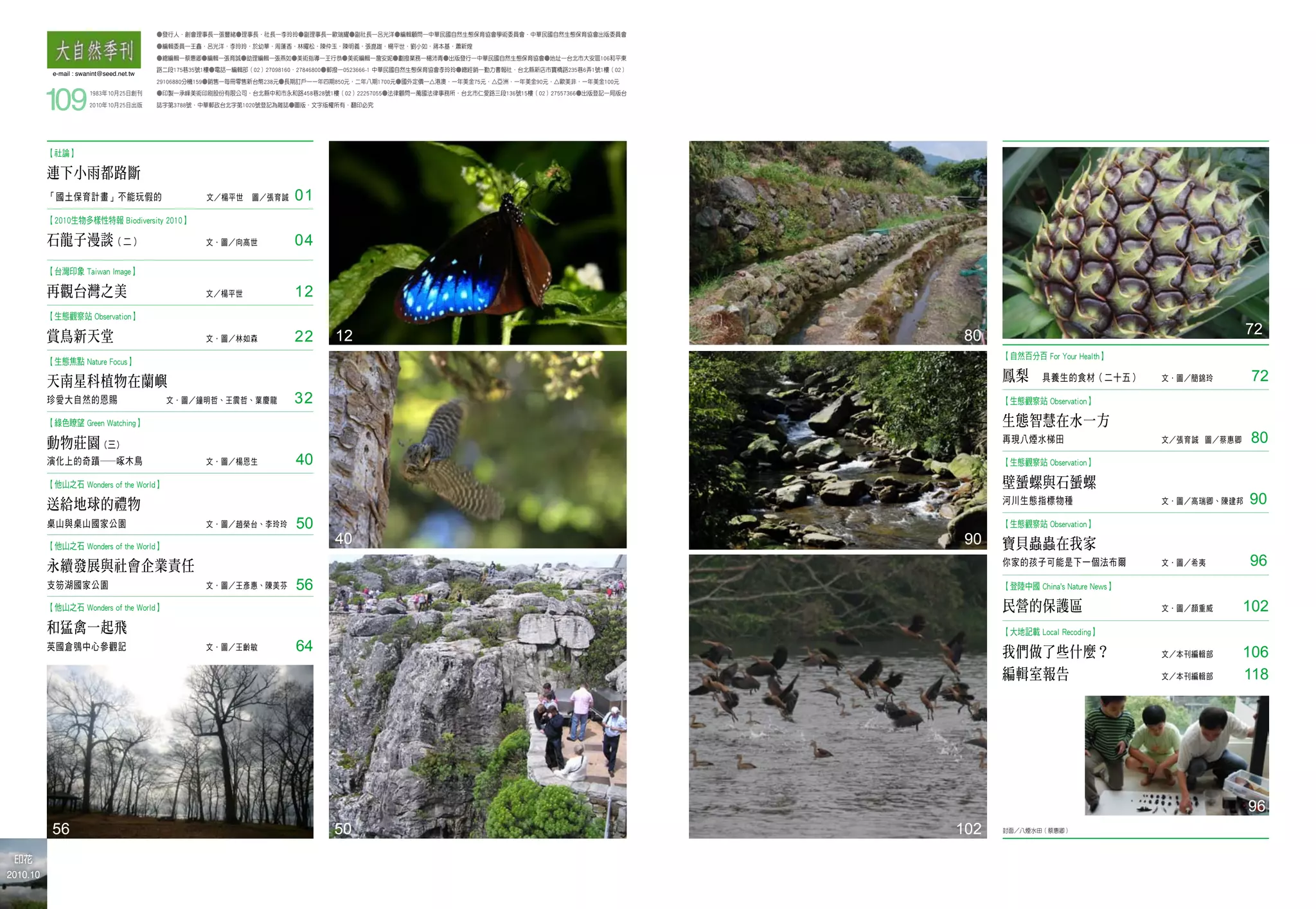Click the rocky stream photo numbered 90
This screenshot has width=1316, height=909.
(837, 450)
